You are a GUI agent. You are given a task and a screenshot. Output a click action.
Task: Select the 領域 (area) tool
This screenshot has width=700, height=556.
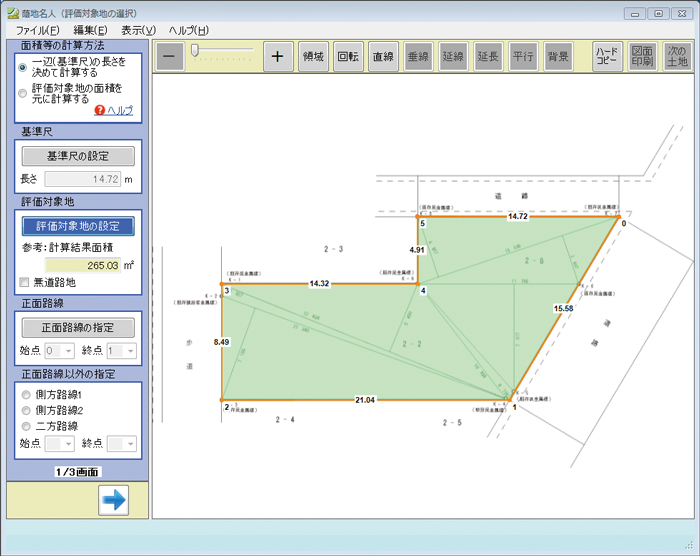314,56
